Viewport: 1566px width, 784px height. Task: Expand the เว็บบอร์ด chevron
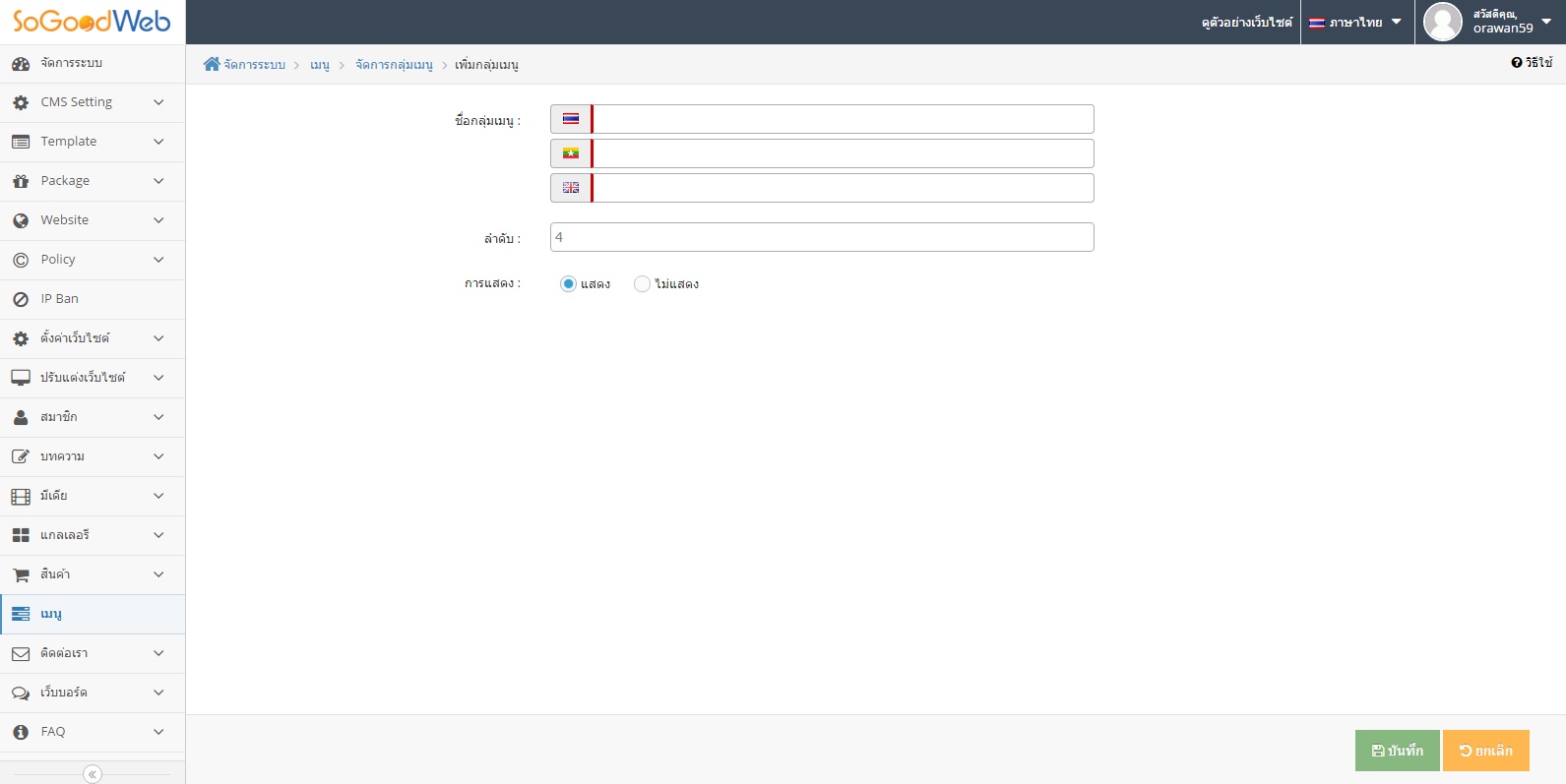click(x=158, y=693)
